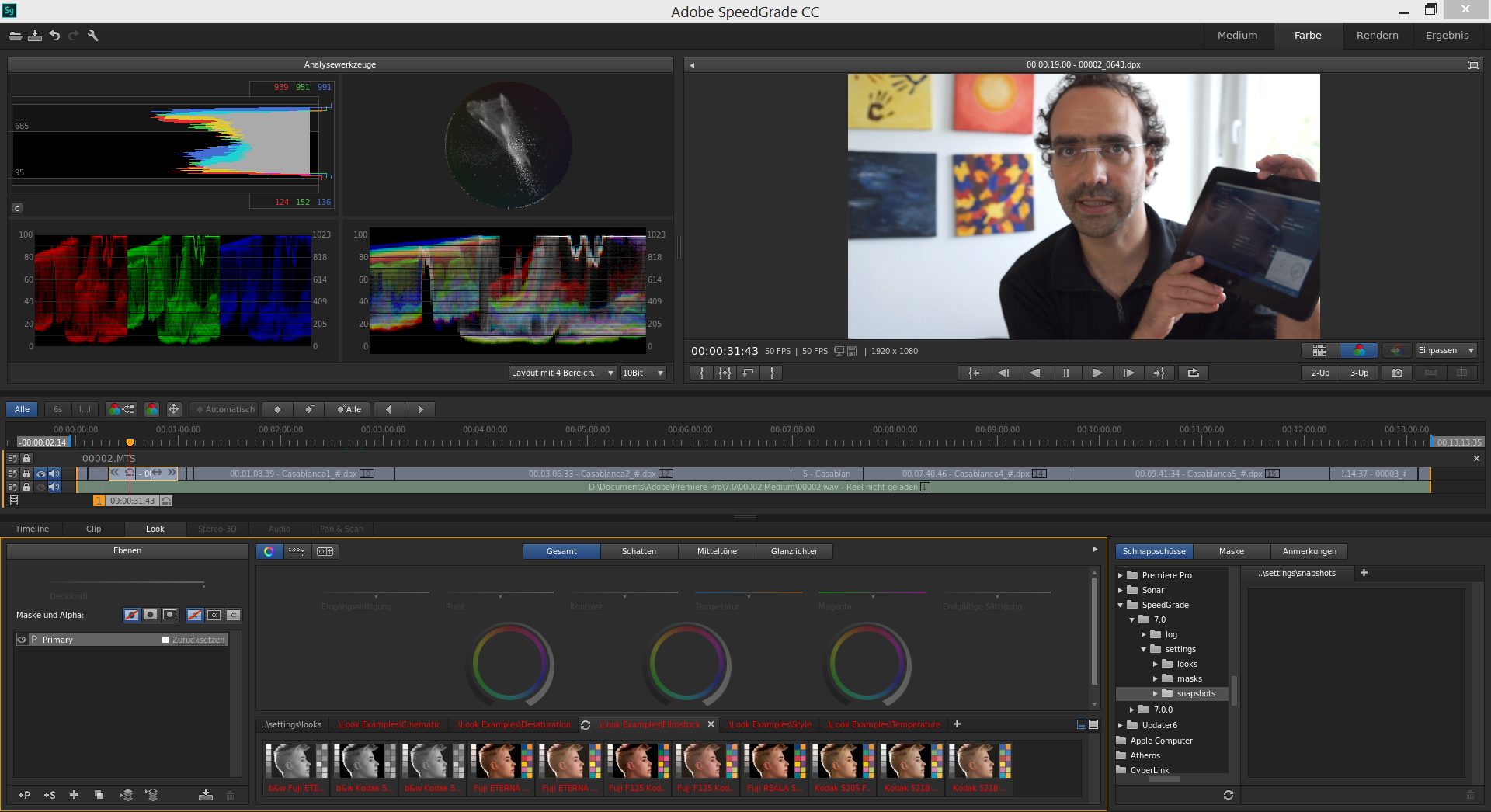Switch monitor to 3-Up view
The image size is (1491, 812).
pos(1359,373)
